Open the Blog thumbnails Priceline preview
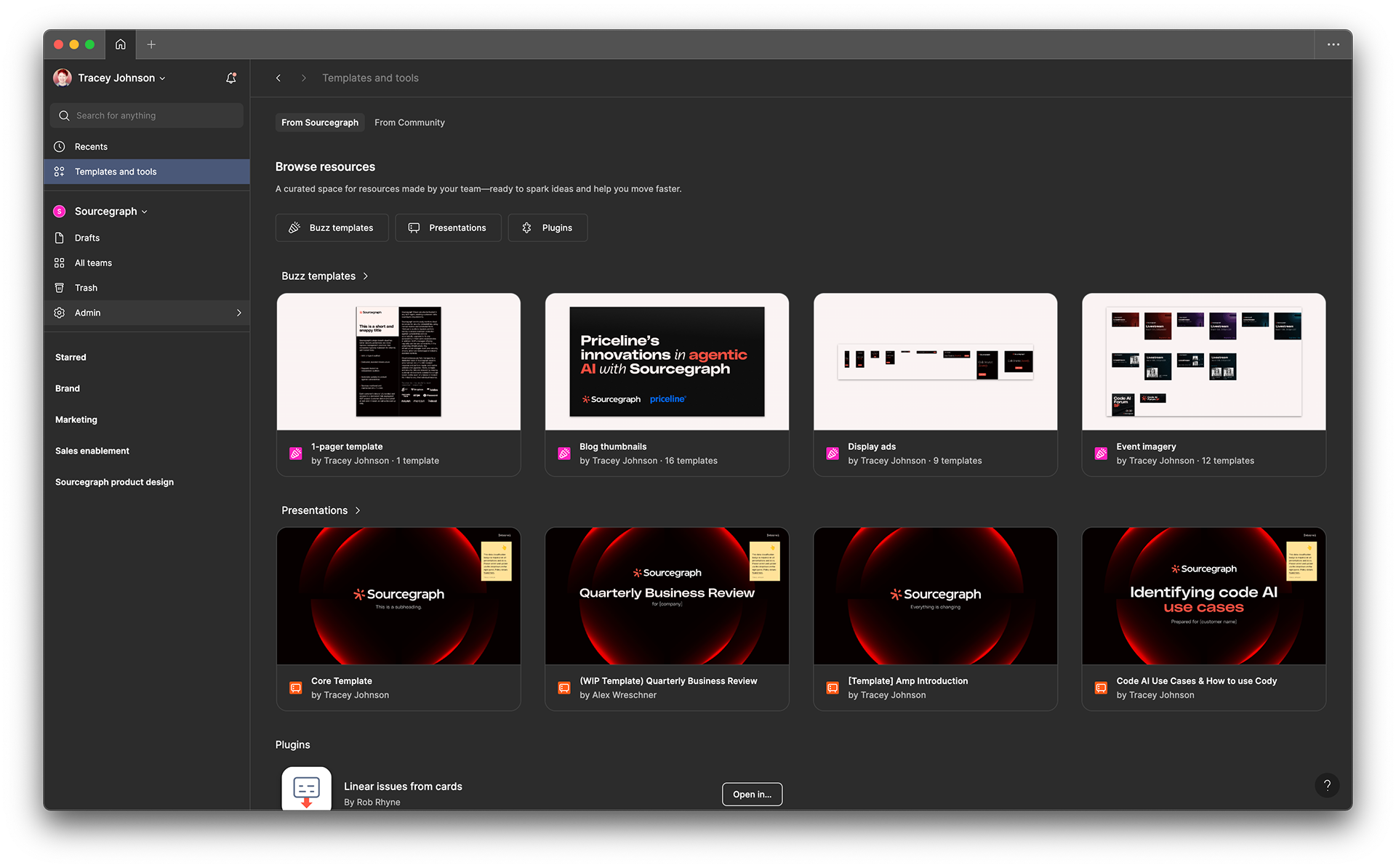 (667, 361)
